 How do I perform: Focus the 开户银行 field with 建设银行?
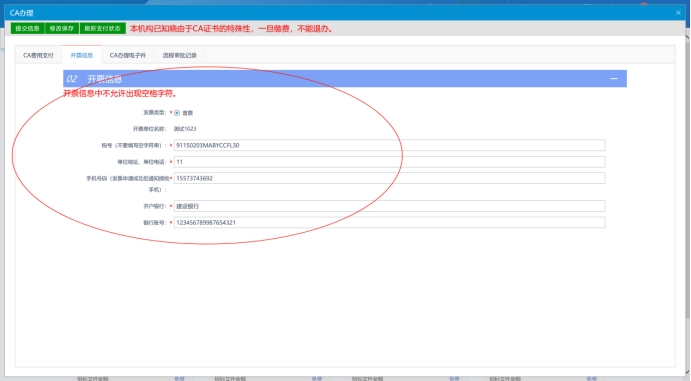tap(390, 206)
